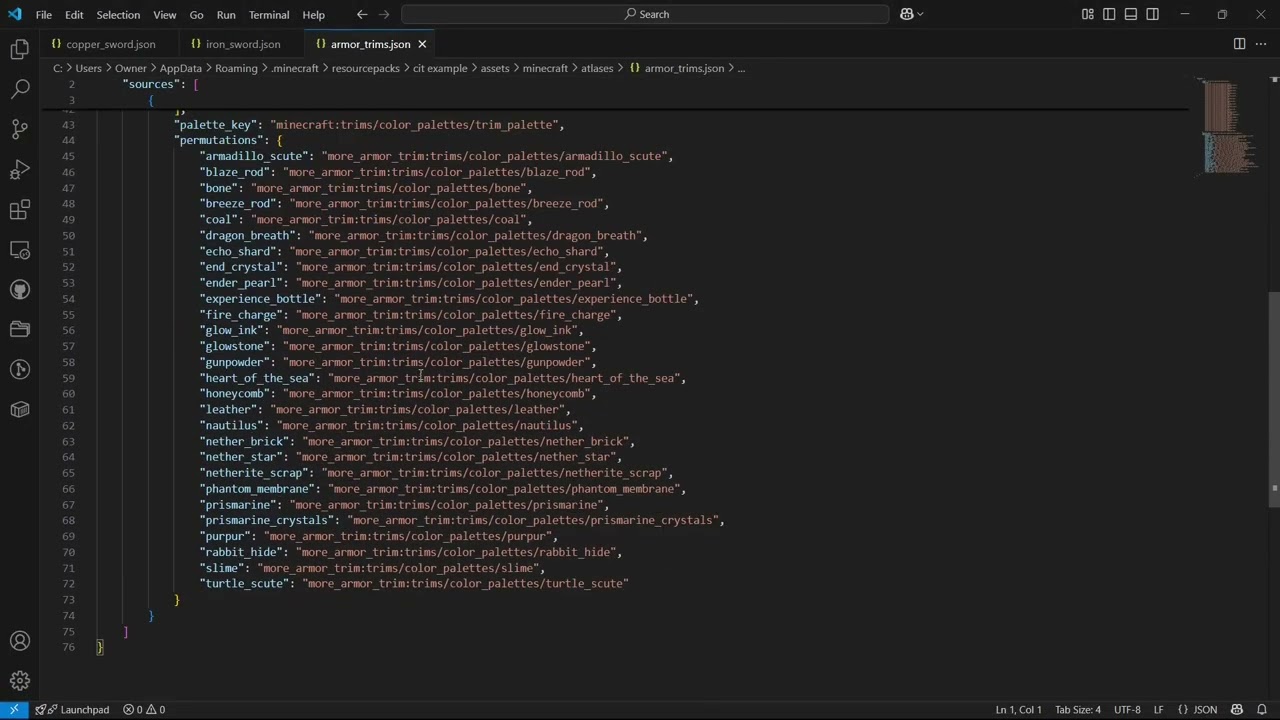
Task: Click the atlases breadcrumb segment
Action: coord(597,68)
